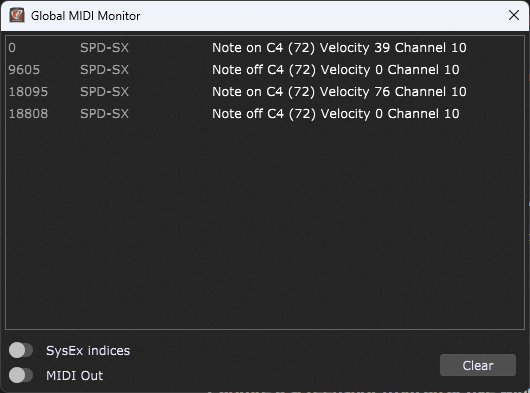Viewport: 530px width, 393px height.
Task: Click SPD-SX device name in second row
Action: [104, 70]
